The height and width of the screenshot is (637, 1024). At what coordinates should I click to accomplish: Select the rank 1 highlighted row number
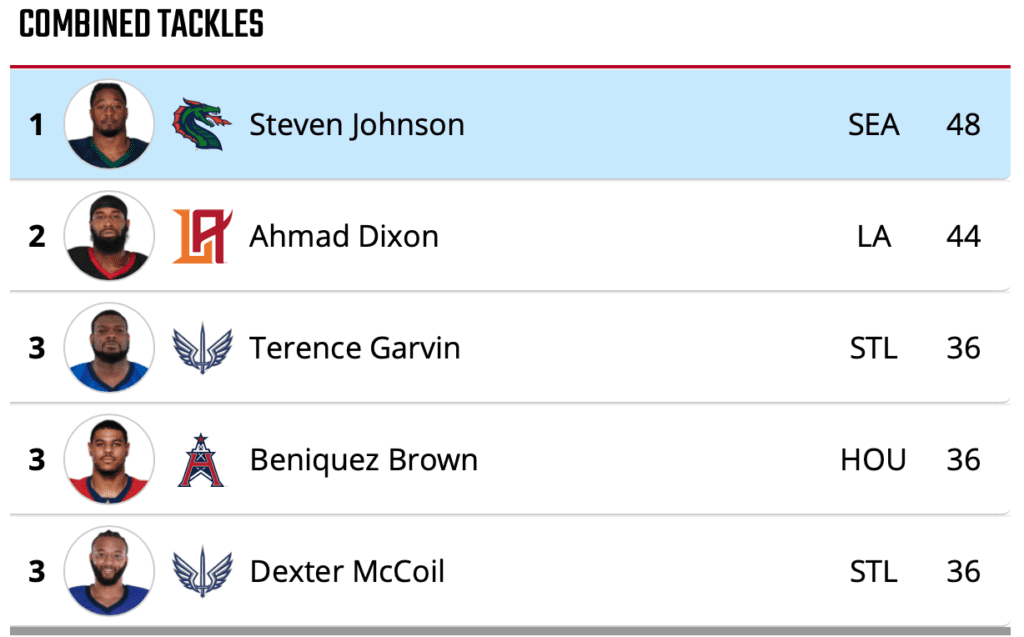pyautogui.click(x=37, y=125)
